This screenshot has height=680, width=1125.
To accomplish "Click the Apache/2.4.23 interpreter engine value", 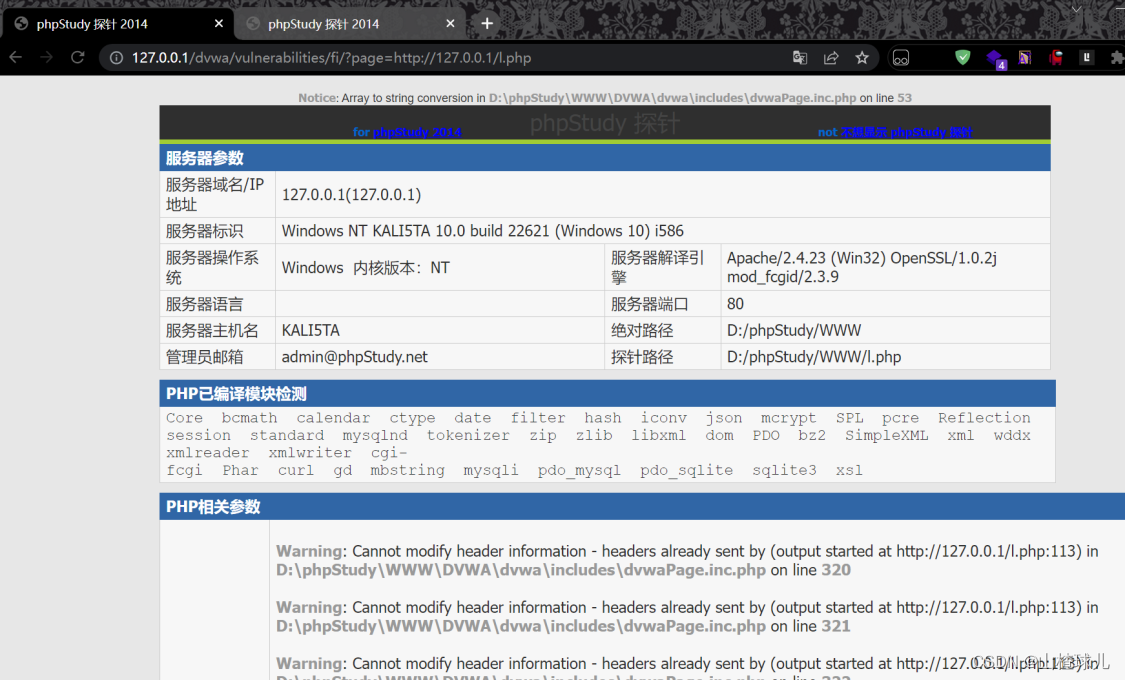I will tap(862, 267).
